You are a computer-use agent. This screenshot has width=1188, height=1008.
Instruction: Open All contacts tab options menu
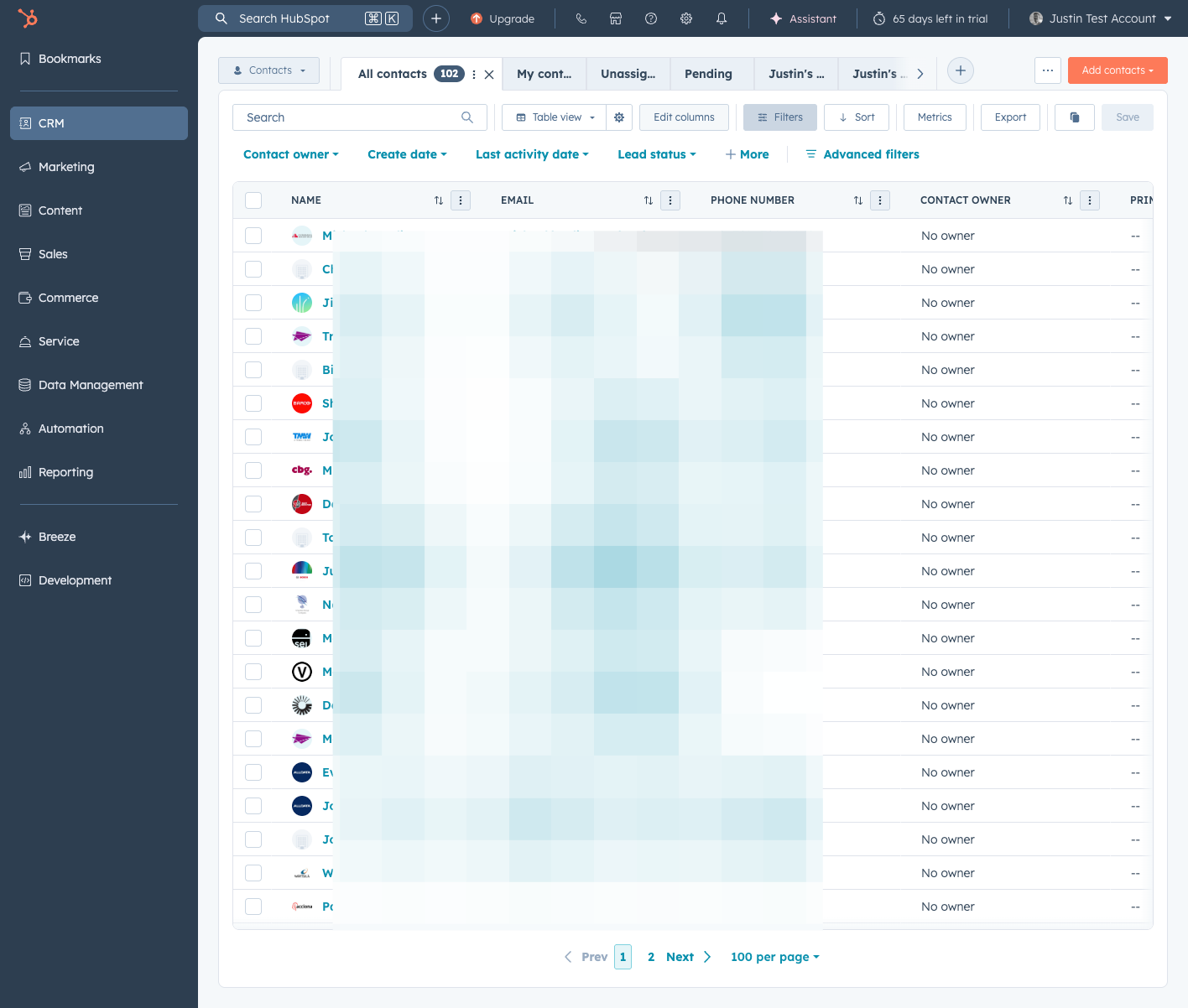[474, 75]
